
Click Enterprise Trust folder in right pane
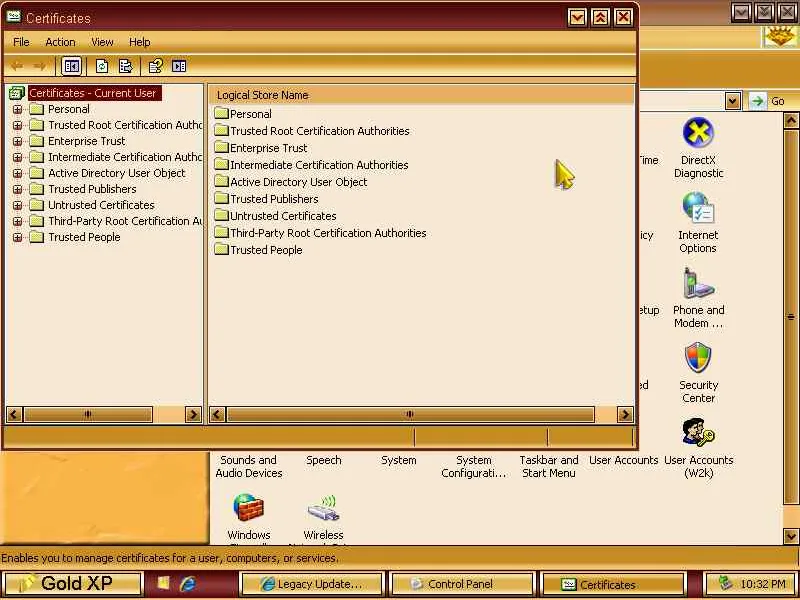pos(221,147)
